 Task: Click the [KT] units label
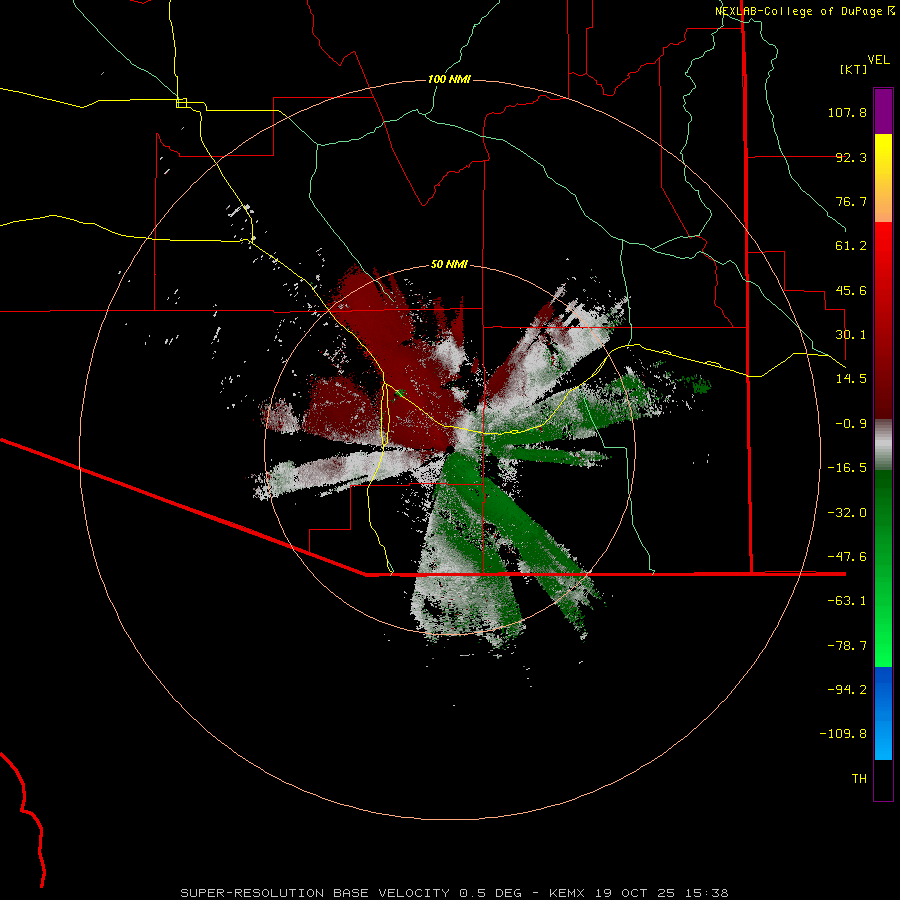coord(853,69)
